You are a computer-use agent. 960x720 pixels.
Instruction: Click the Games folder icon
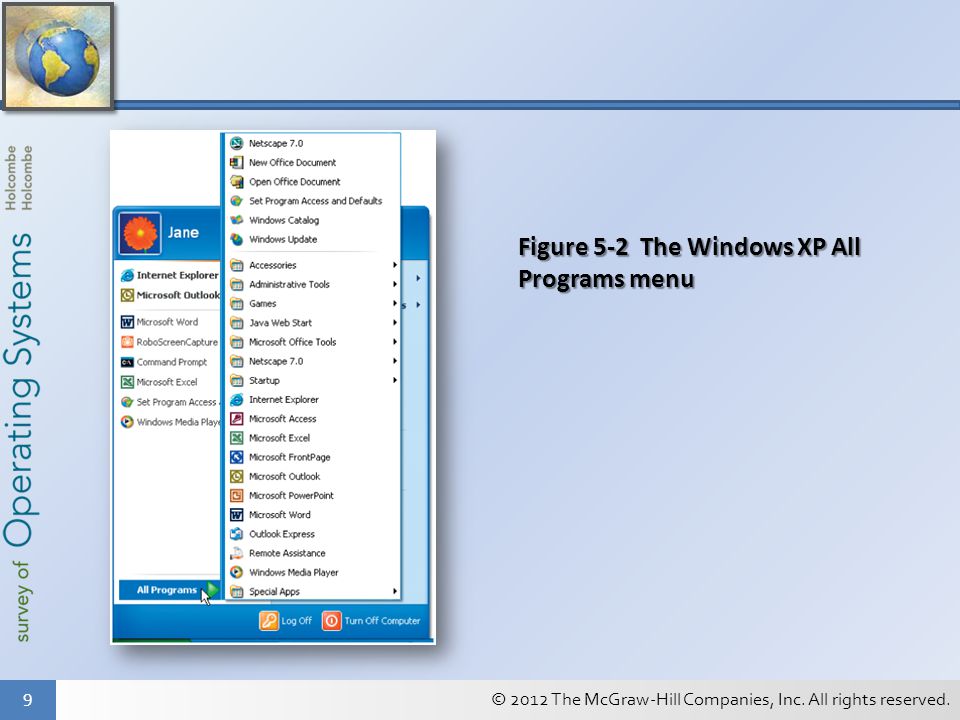tap(236, 304)
